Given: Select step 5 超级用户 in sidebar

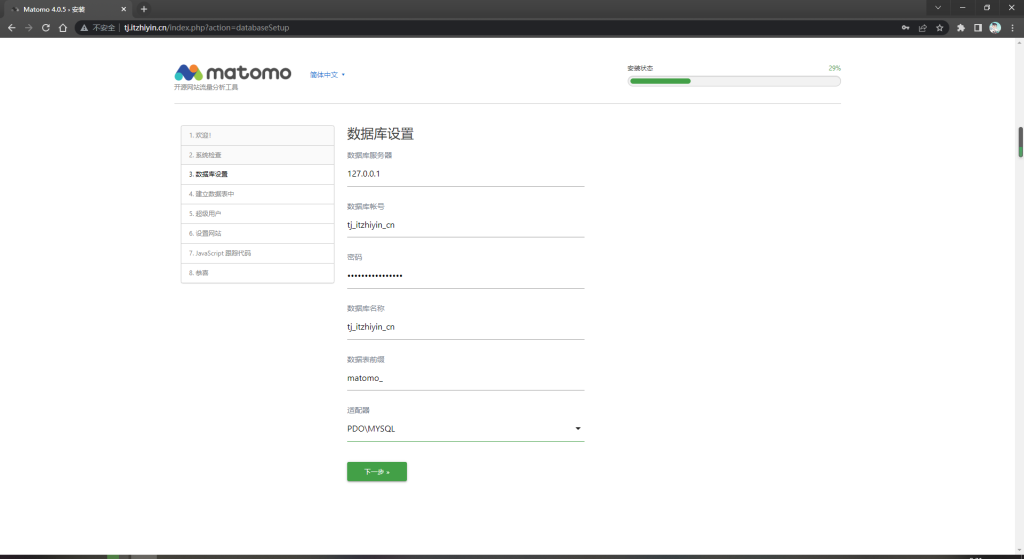Looking at the screenshot, I should 257,214.
